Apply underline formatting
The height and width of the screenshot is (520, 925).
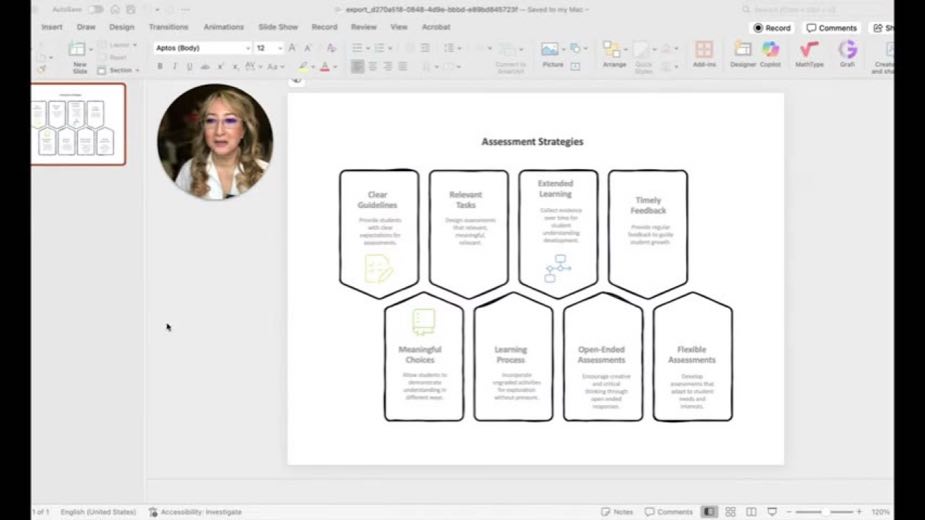pos(189,67)
